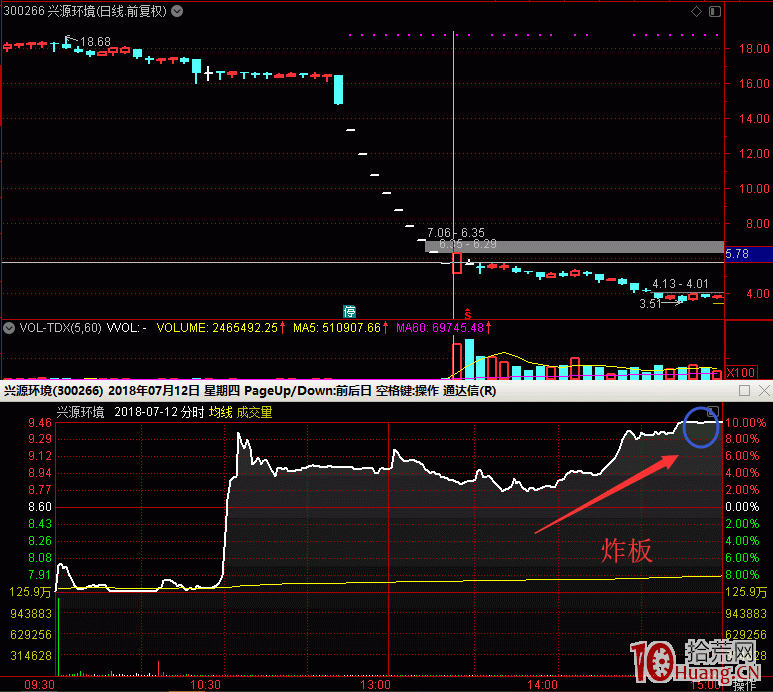773x692 pixels.
Task: Click the 4.13 - 4.01 gap annotation
Action: click(680, 284)
